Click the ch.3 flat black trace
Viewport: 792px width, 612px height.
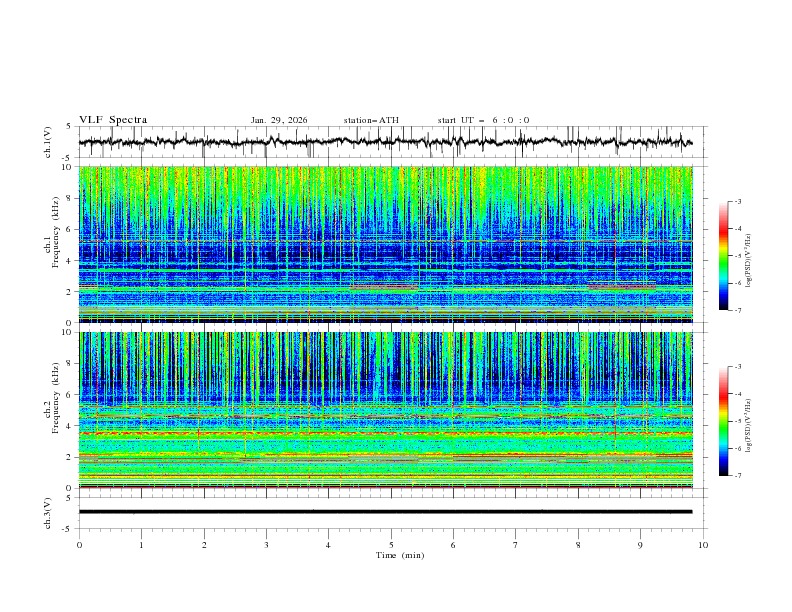[x=385, y=512]
